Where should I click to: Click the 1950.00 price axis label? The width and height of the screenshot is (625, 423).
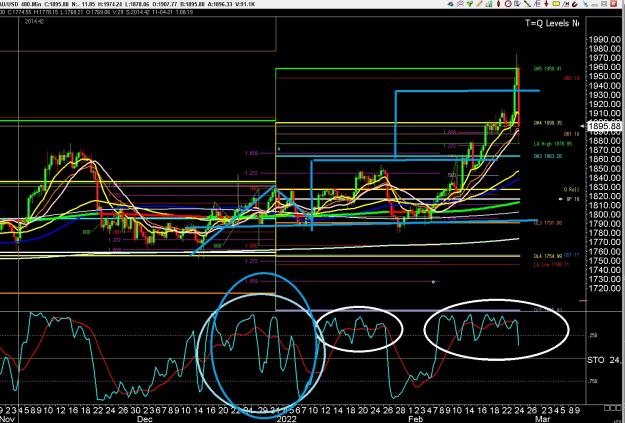tap(605, 76)
